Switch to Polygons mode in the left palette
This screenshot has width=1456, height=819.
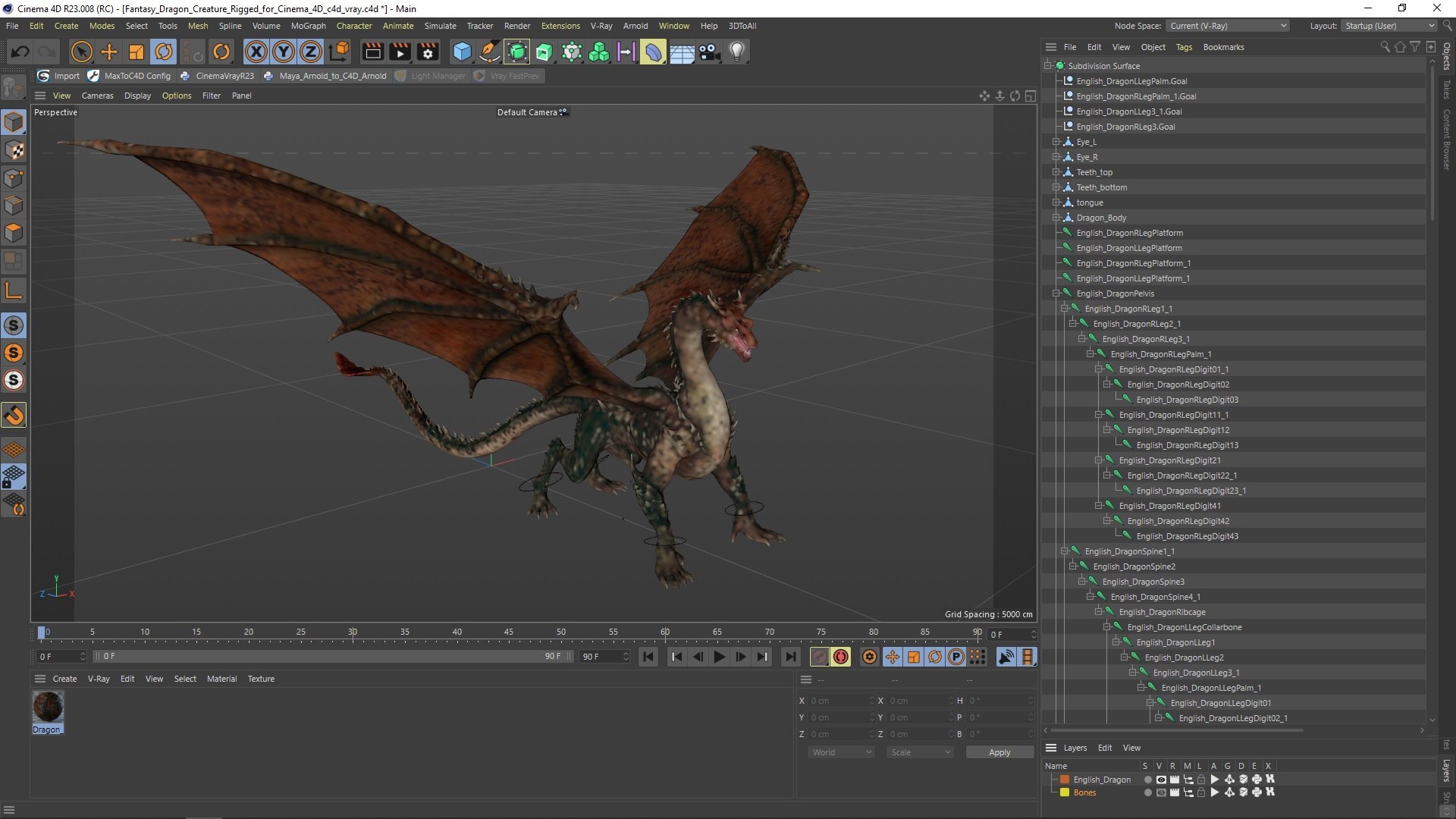click(14, 233)
